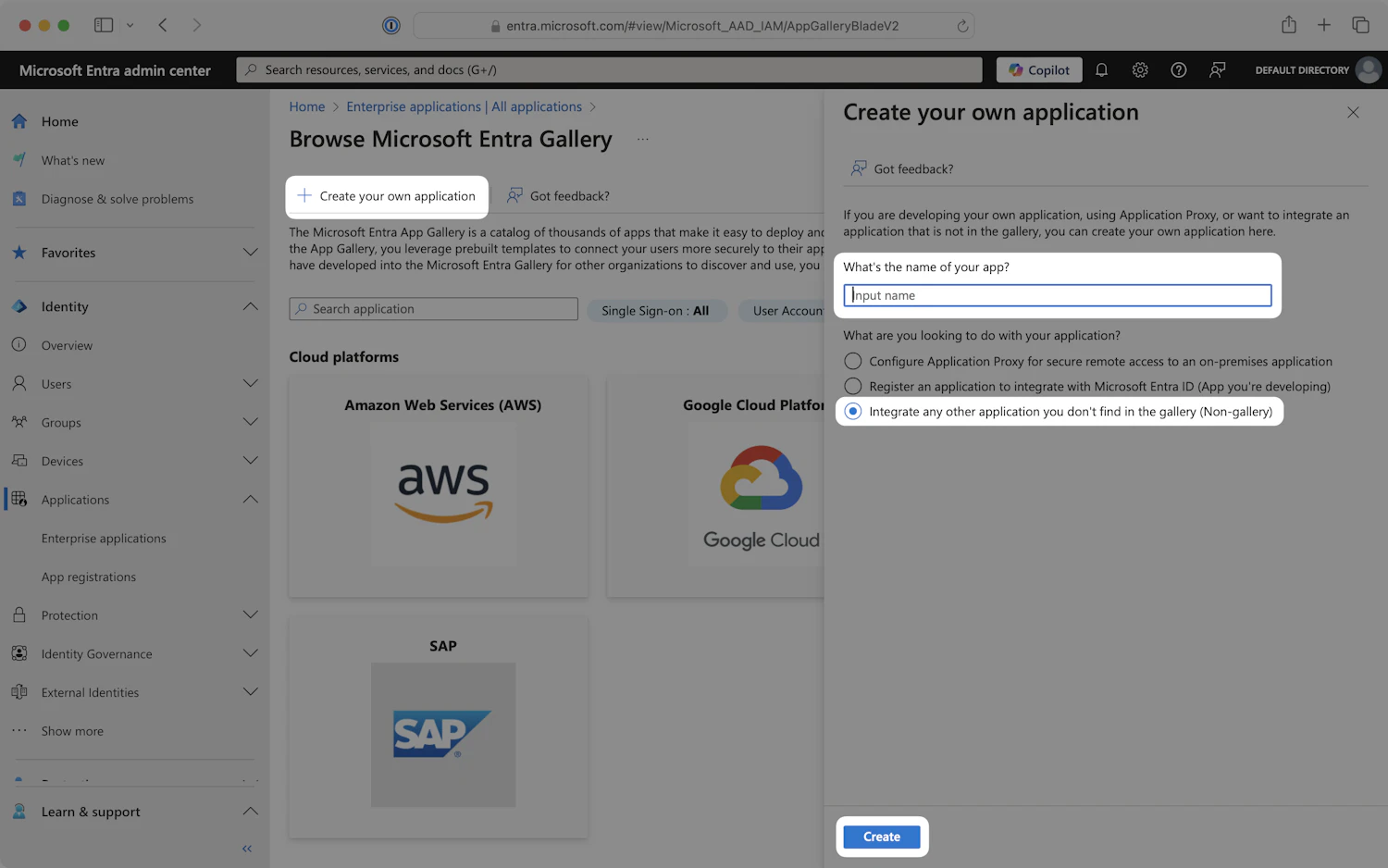Click Show more in the sidebar

tap(72, 731)
